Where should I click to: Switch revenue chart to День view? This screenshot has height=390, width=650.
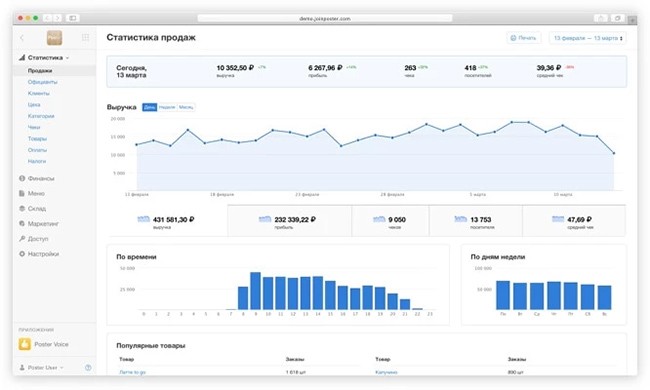[149, 107]
